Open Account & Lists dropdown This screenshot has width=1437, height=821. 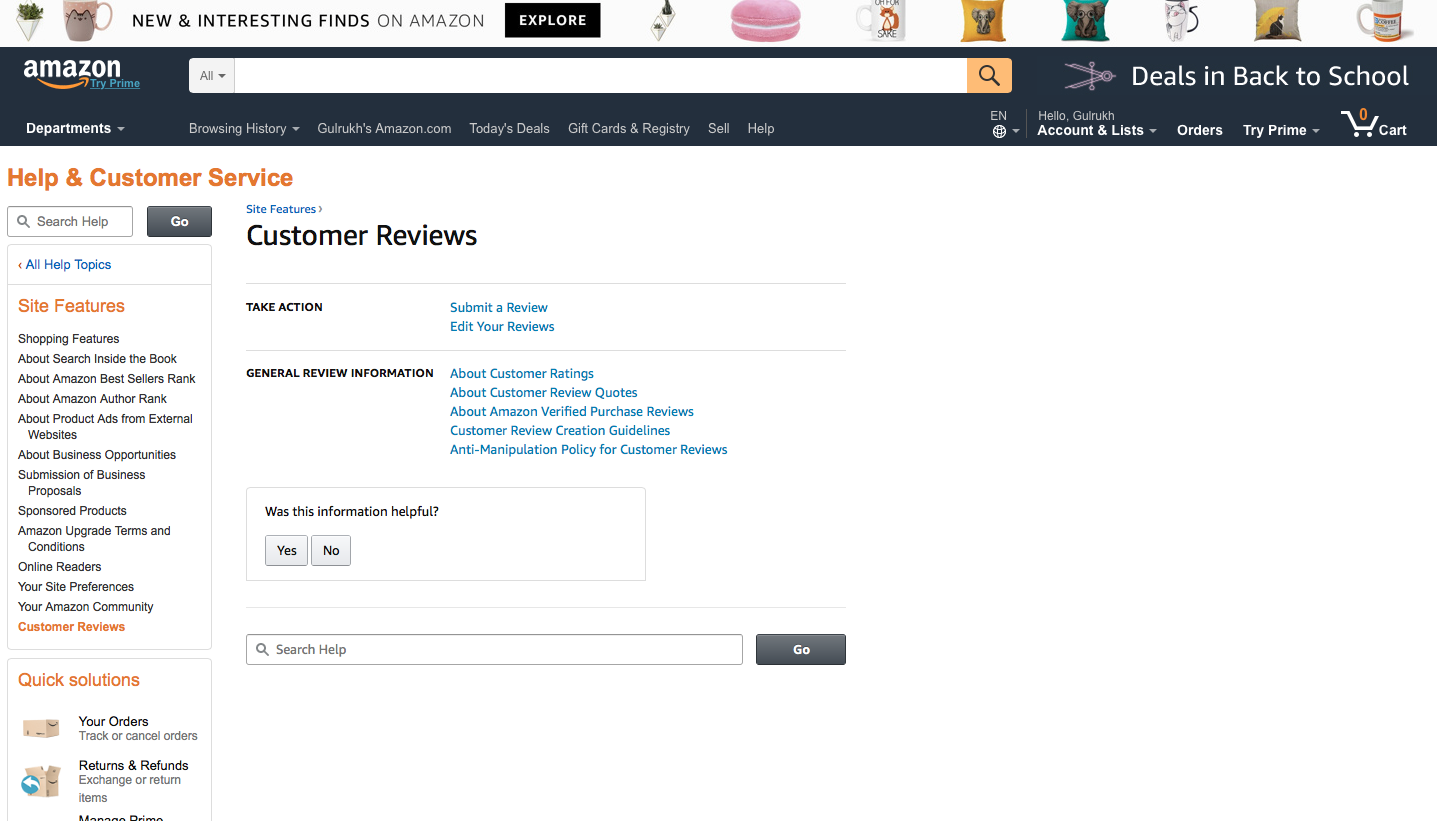(x=1096, y=130)
